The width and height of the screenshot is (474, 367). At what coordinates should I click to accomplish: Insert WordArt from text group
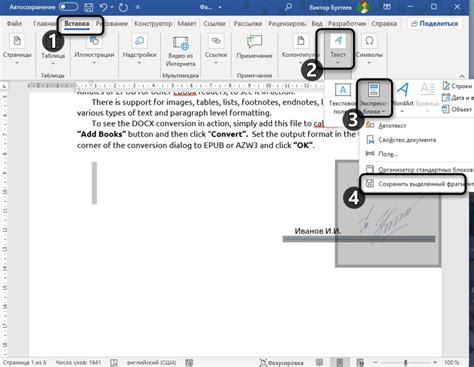click(x=403, y=90)
